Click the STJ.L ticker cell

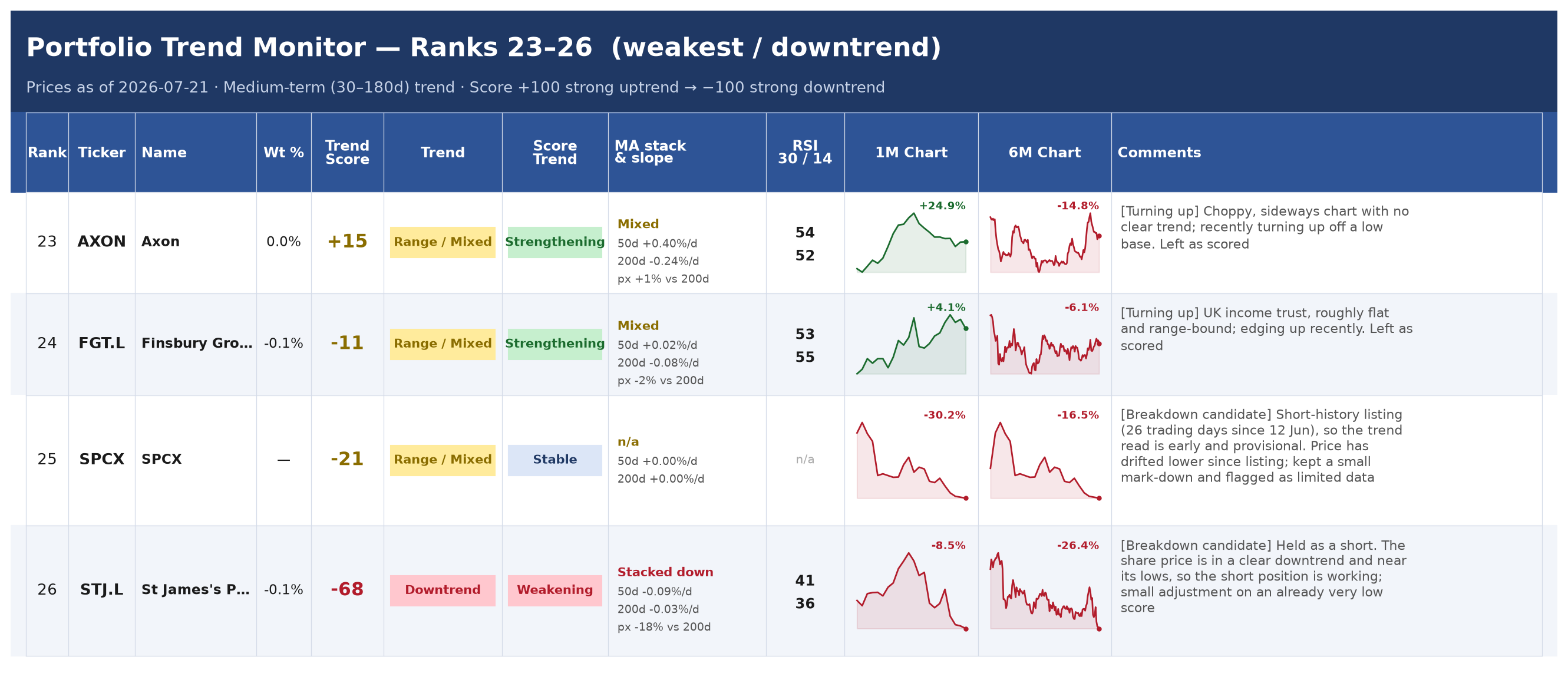pos(102,589)
